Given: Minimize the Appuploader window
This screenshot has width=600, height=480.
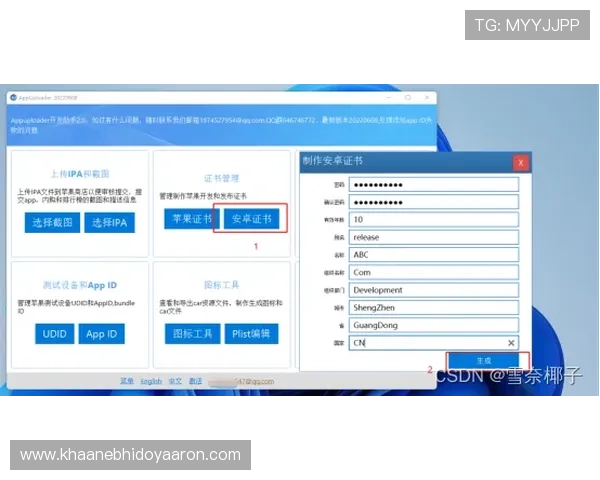Looking at the screenshot, I should click(377, 98).
